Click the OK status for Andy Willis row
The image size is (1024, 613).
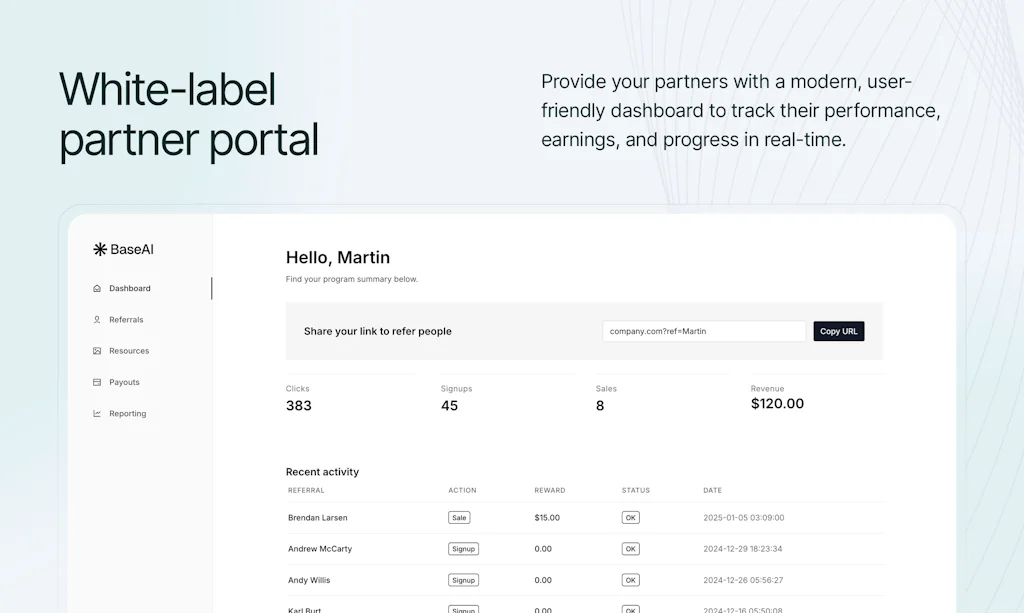tap(630, 579)
